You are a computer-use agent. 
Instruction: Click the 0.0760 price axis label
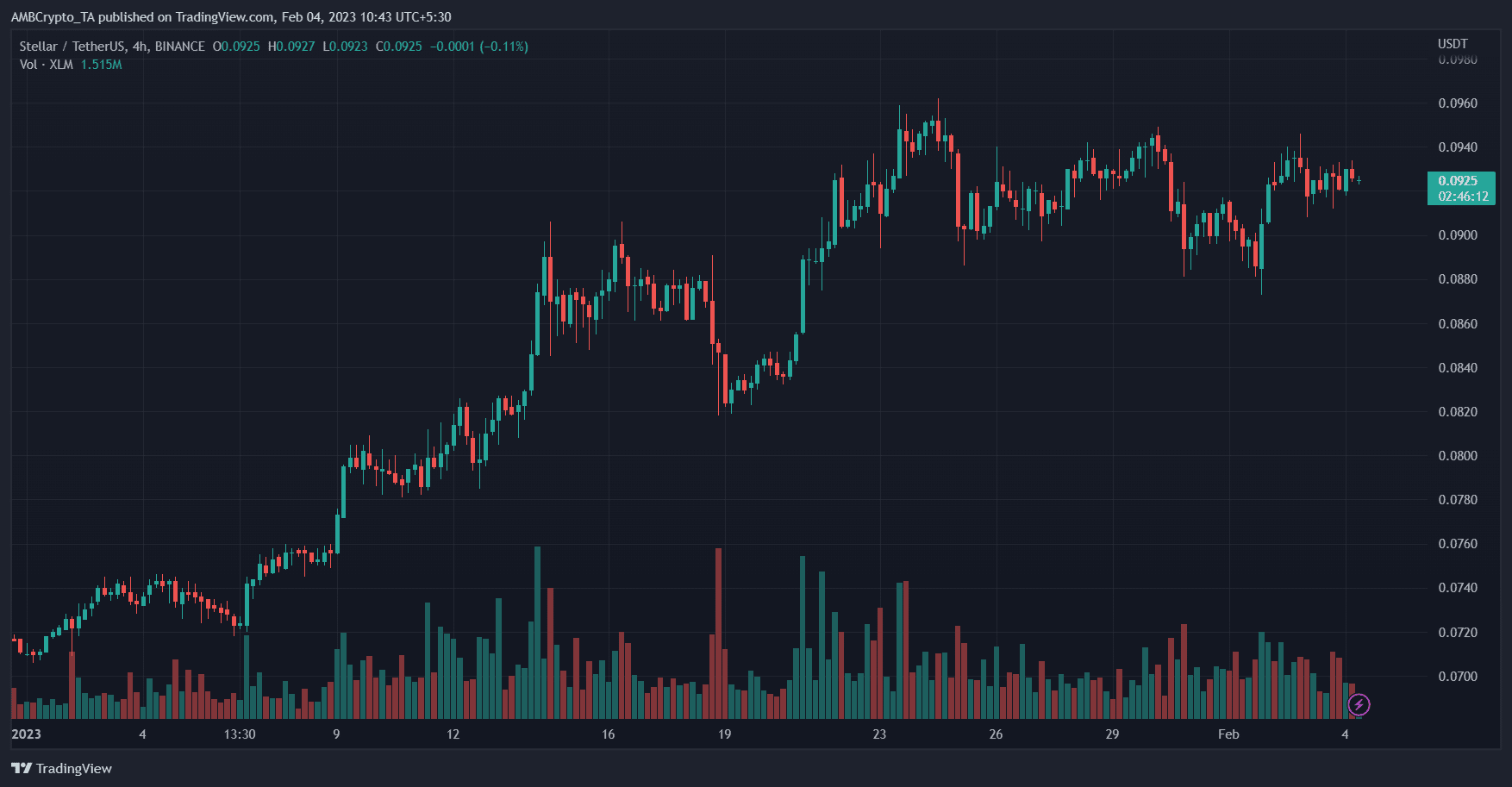1458,544
